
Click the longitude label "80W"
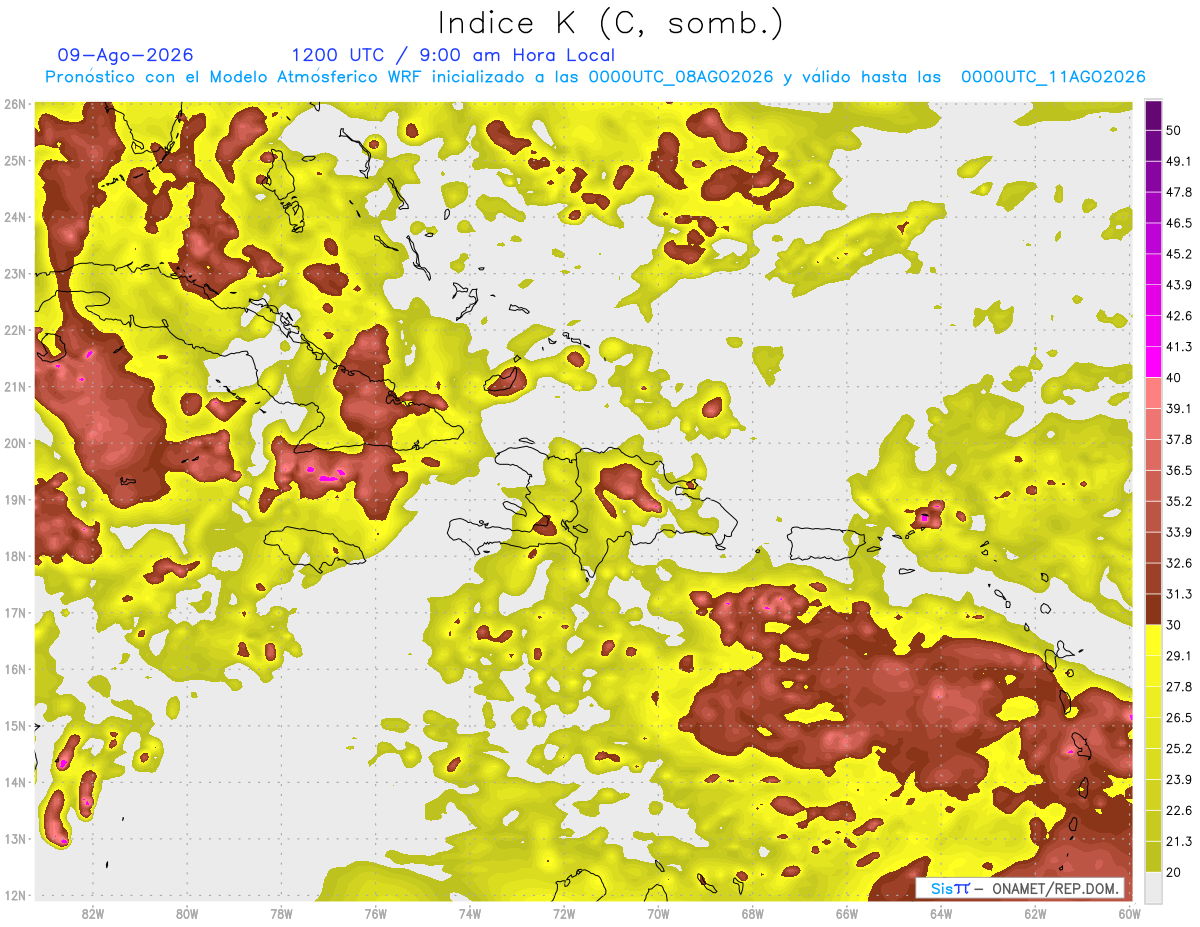click(186, 913)
